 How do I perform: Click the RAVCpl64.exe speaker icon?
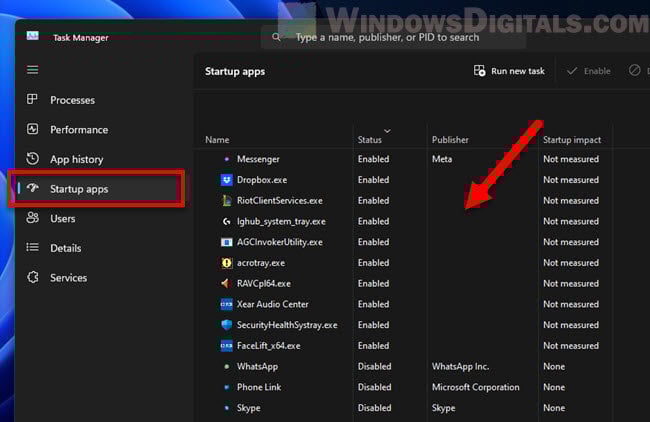[226, 284]
